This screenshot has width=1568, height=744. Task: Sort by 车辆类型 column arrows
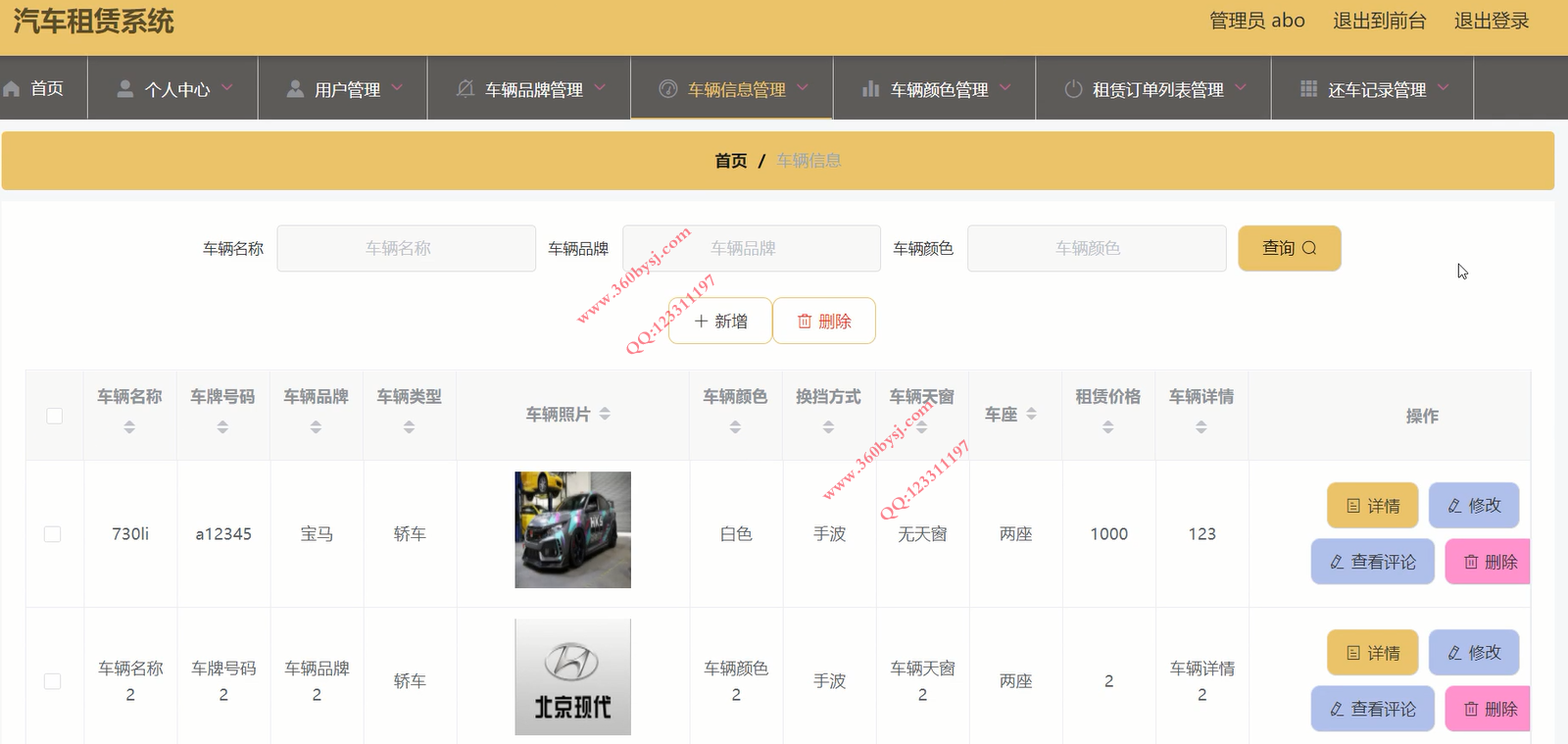coord(409,427)
